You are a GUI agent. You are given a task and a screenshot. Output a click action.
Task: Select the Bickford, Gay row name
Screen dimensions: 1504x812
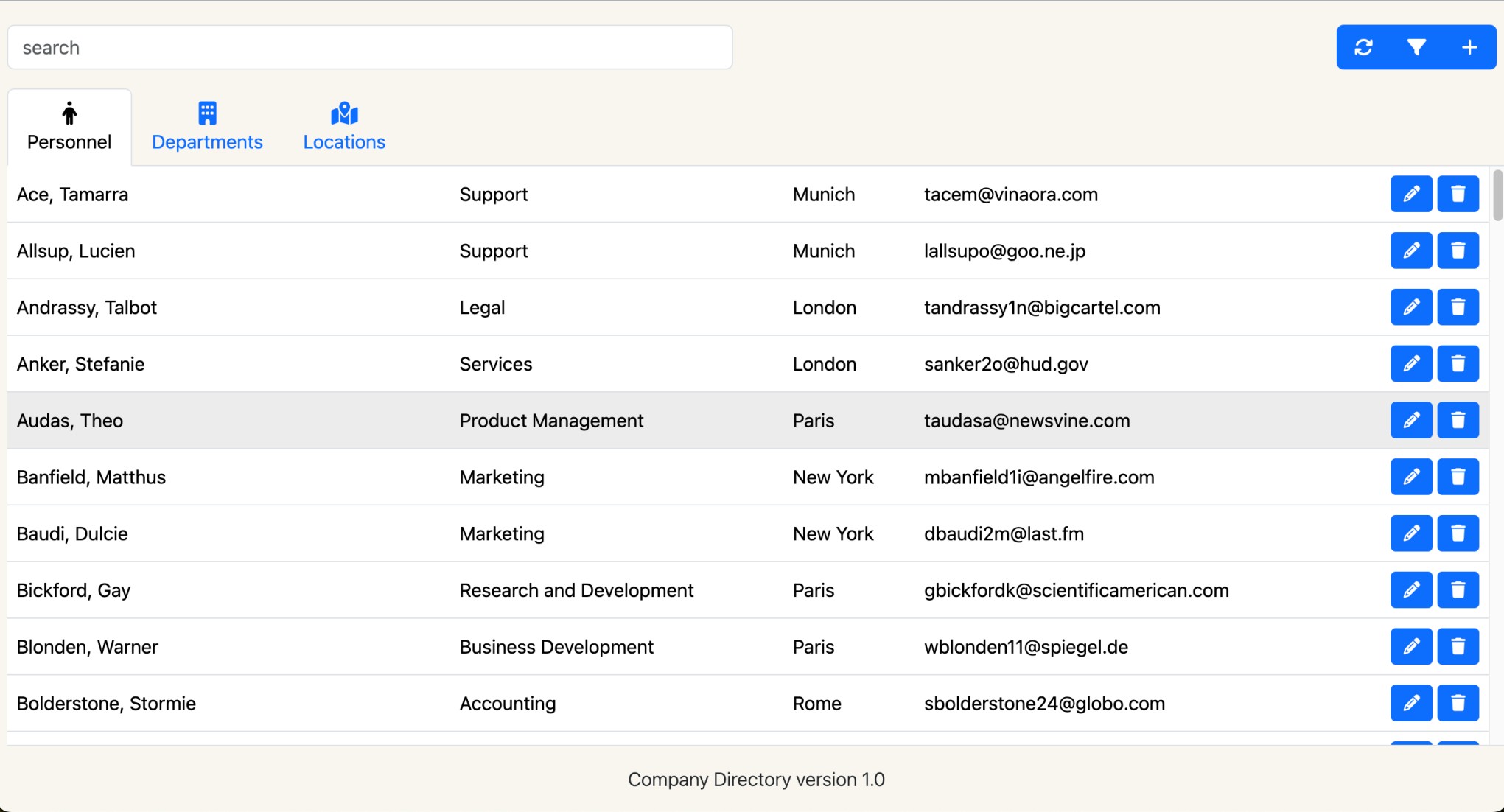(74, 590)
